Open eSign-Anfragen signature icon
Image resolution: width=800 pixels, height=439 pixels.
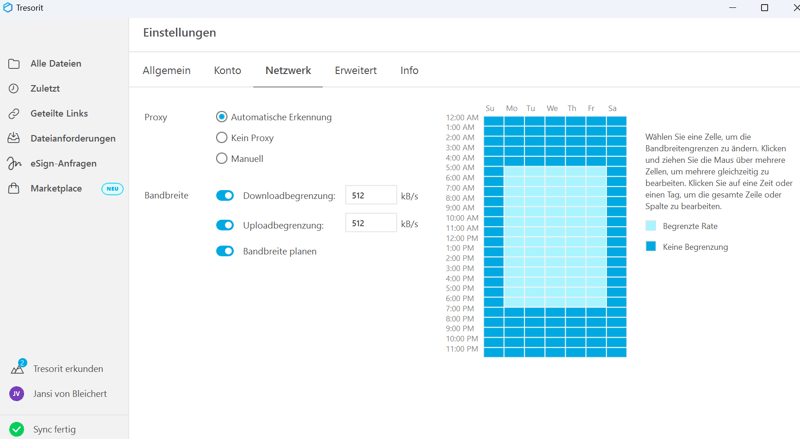point(14,164)
